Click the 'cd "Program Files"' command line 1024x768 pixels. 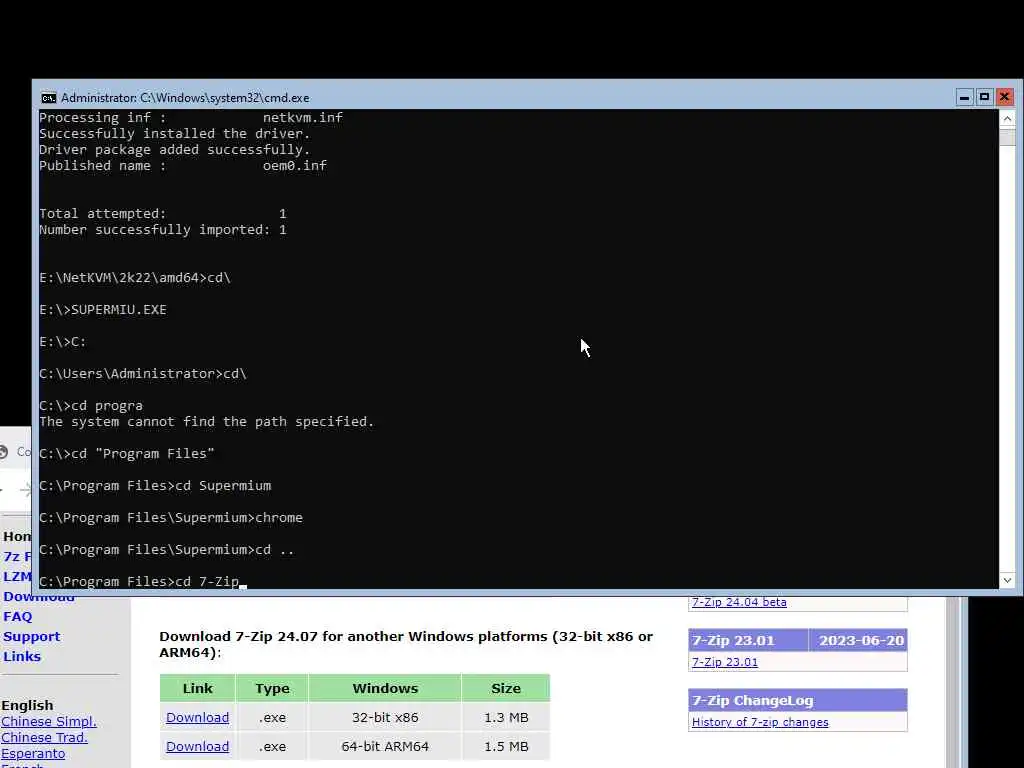127,454
